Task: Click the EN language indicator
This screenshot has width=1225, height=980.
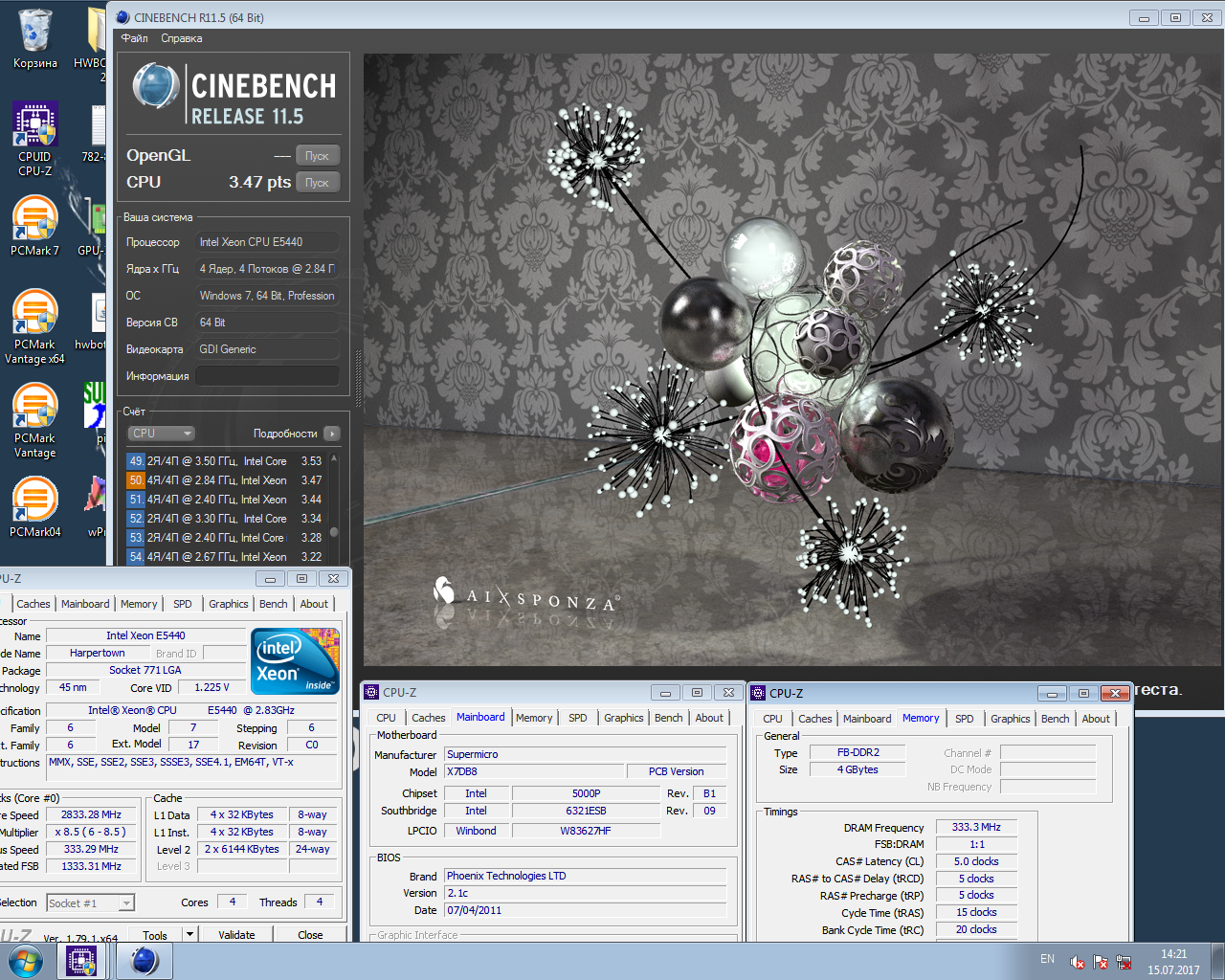Action: coord(1047,959)
